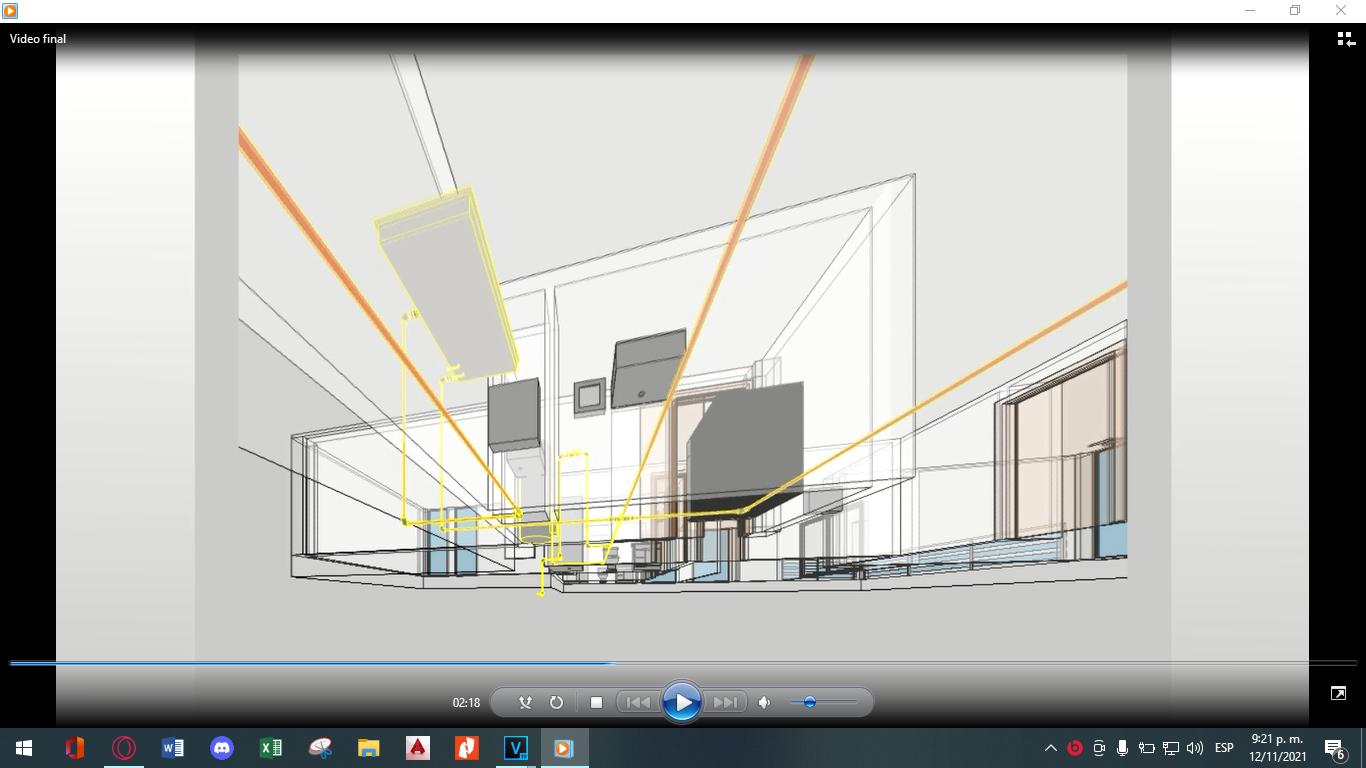The height and width of the screenshot is (768, 1366).
Task: Open Microsoft Office from the taskbar
Action: click(x=75, y=748)
